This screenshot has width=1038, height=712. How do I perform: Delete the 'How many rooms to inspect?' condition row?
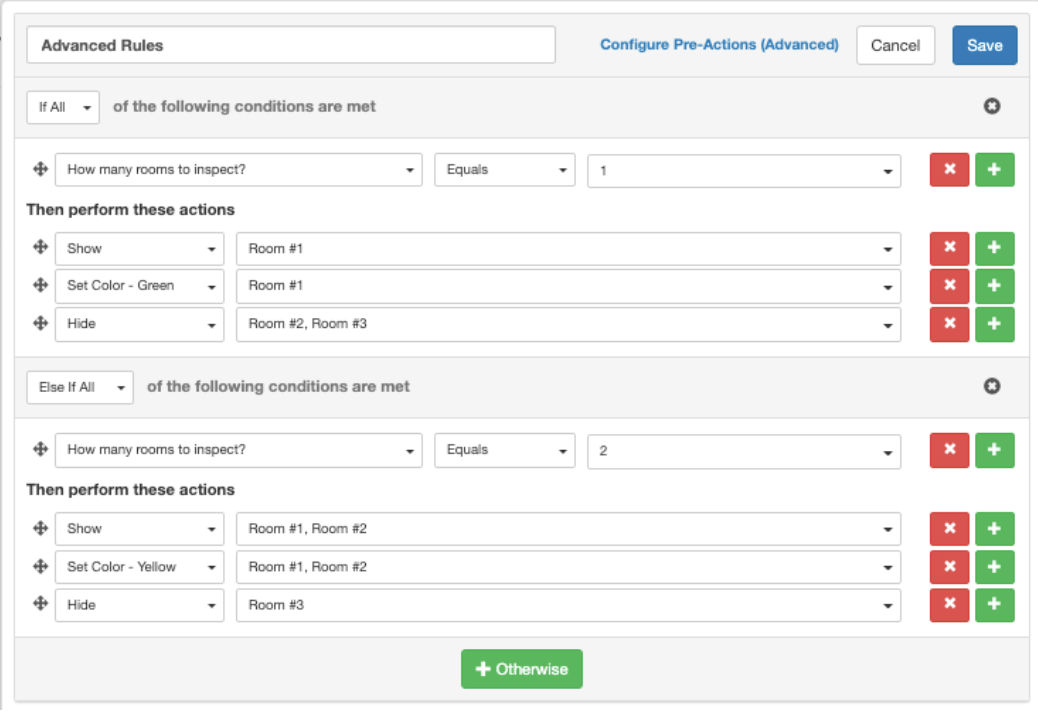click(948, 169)
